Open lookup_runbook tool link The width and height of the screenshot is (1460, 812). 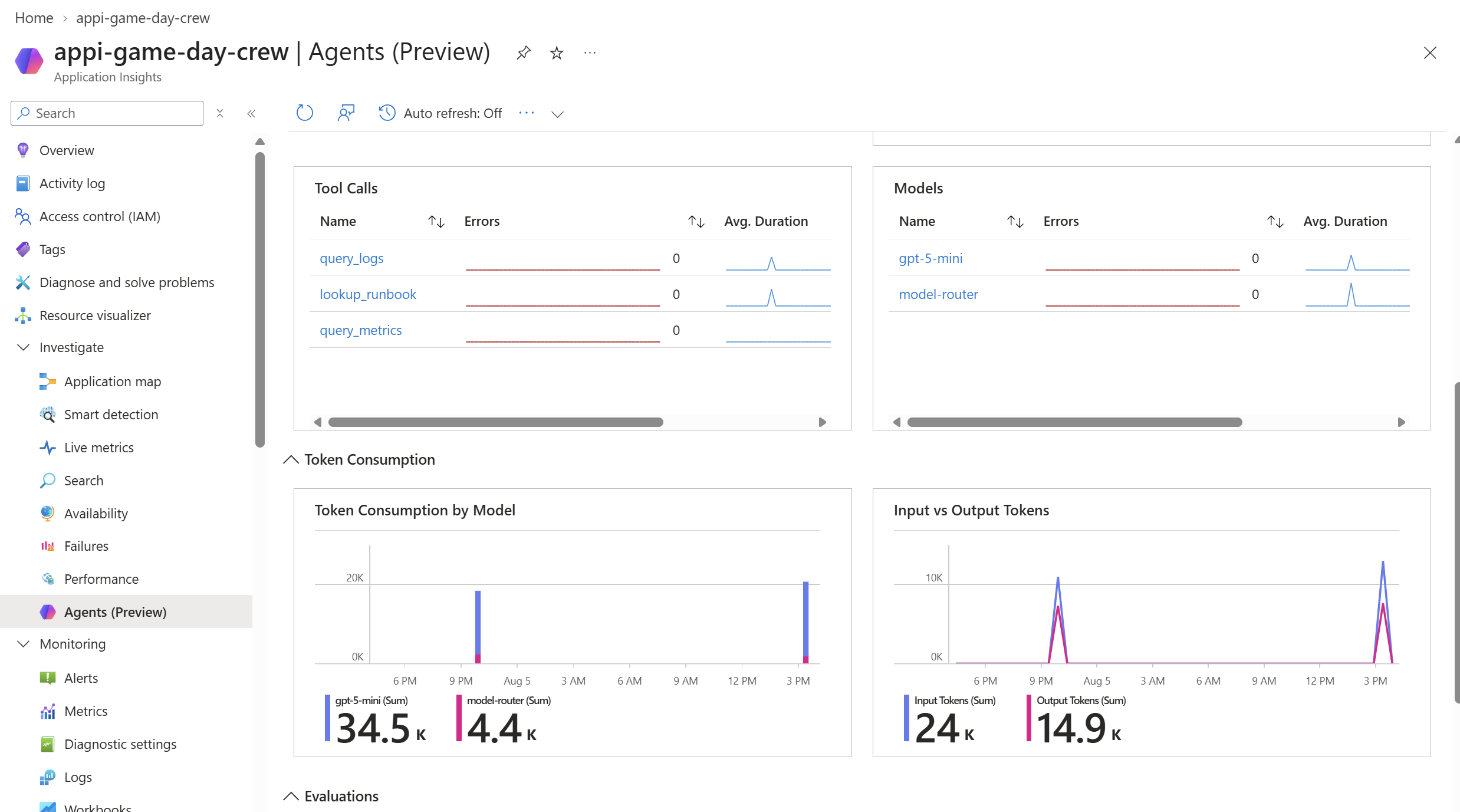368,294
